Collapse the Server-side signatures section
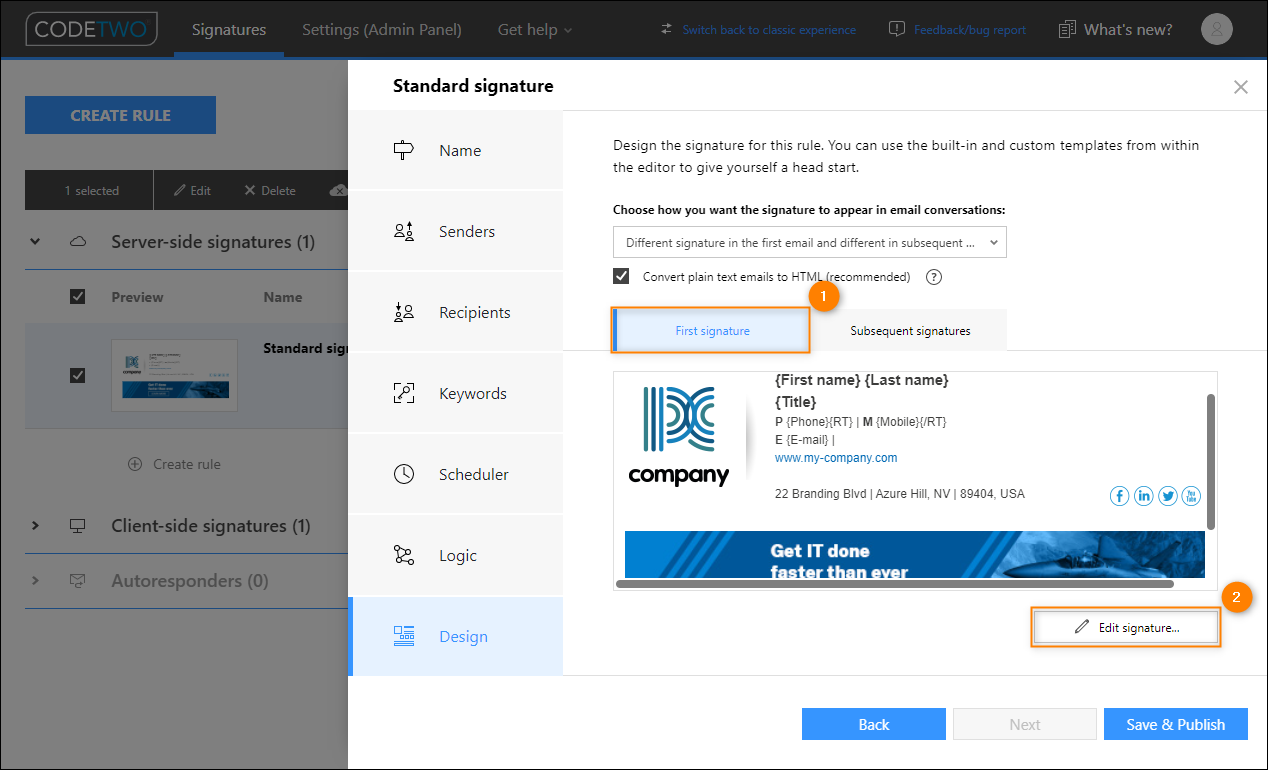 (x=35, y=242)
